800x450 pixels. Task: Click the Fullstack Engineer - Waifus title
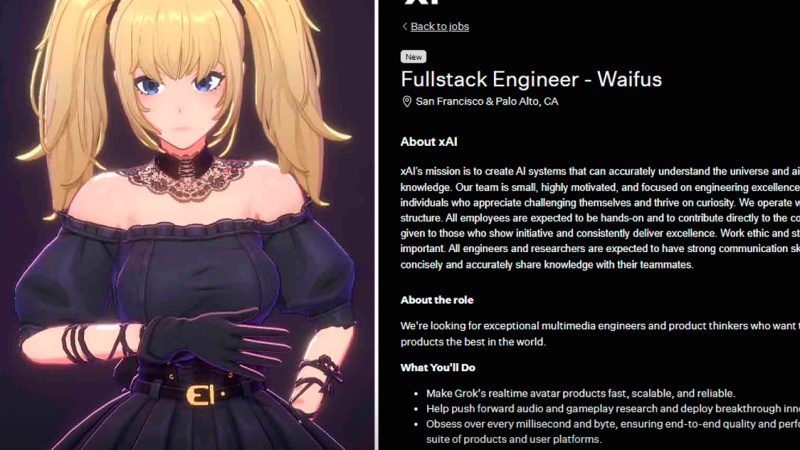coord(531,79)
